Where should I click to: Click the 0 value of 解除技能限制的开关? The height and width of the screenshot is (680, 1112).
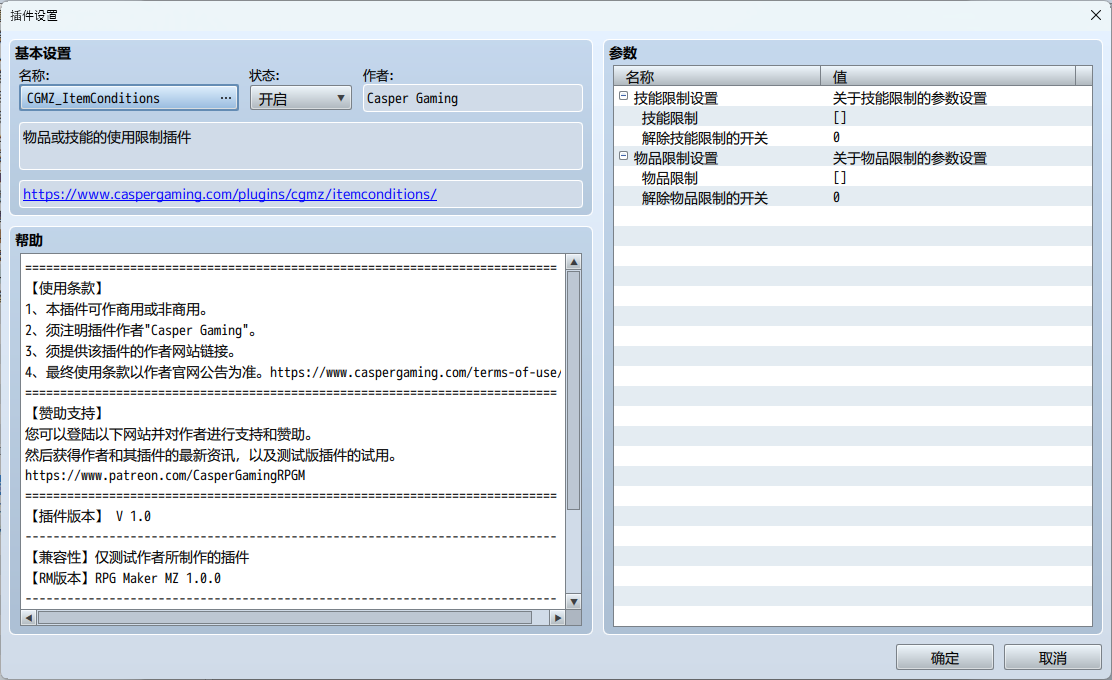[836, 138]
